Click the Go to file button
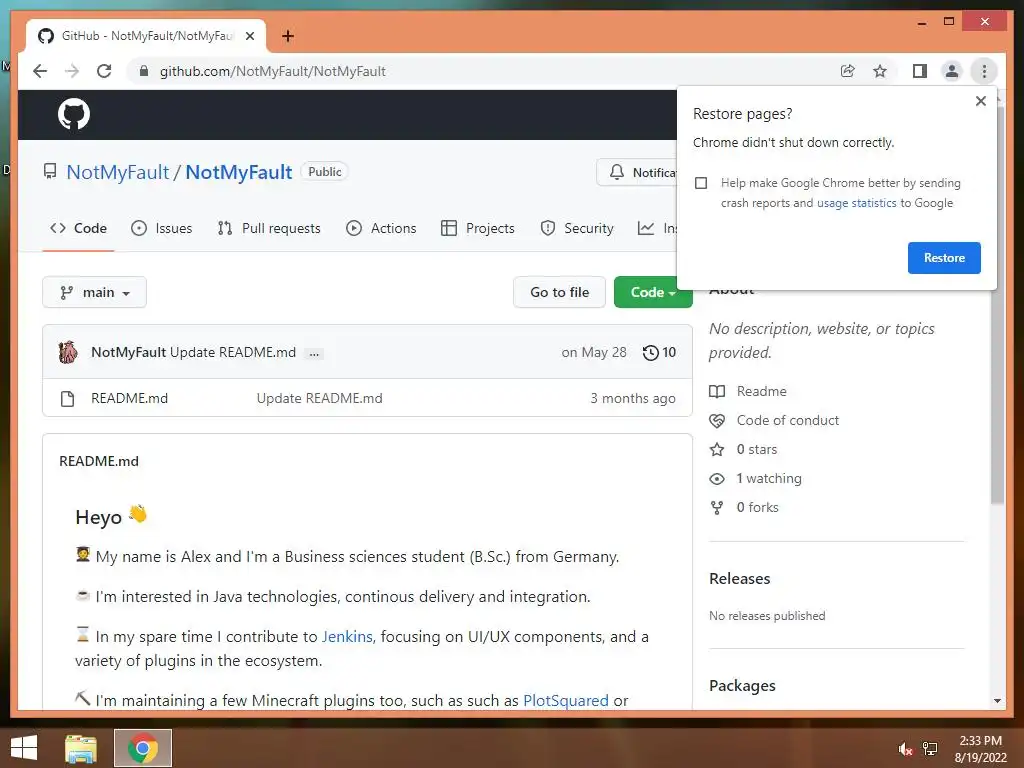The height and width of the screenshot is (768, 1024). coord(560,292)
